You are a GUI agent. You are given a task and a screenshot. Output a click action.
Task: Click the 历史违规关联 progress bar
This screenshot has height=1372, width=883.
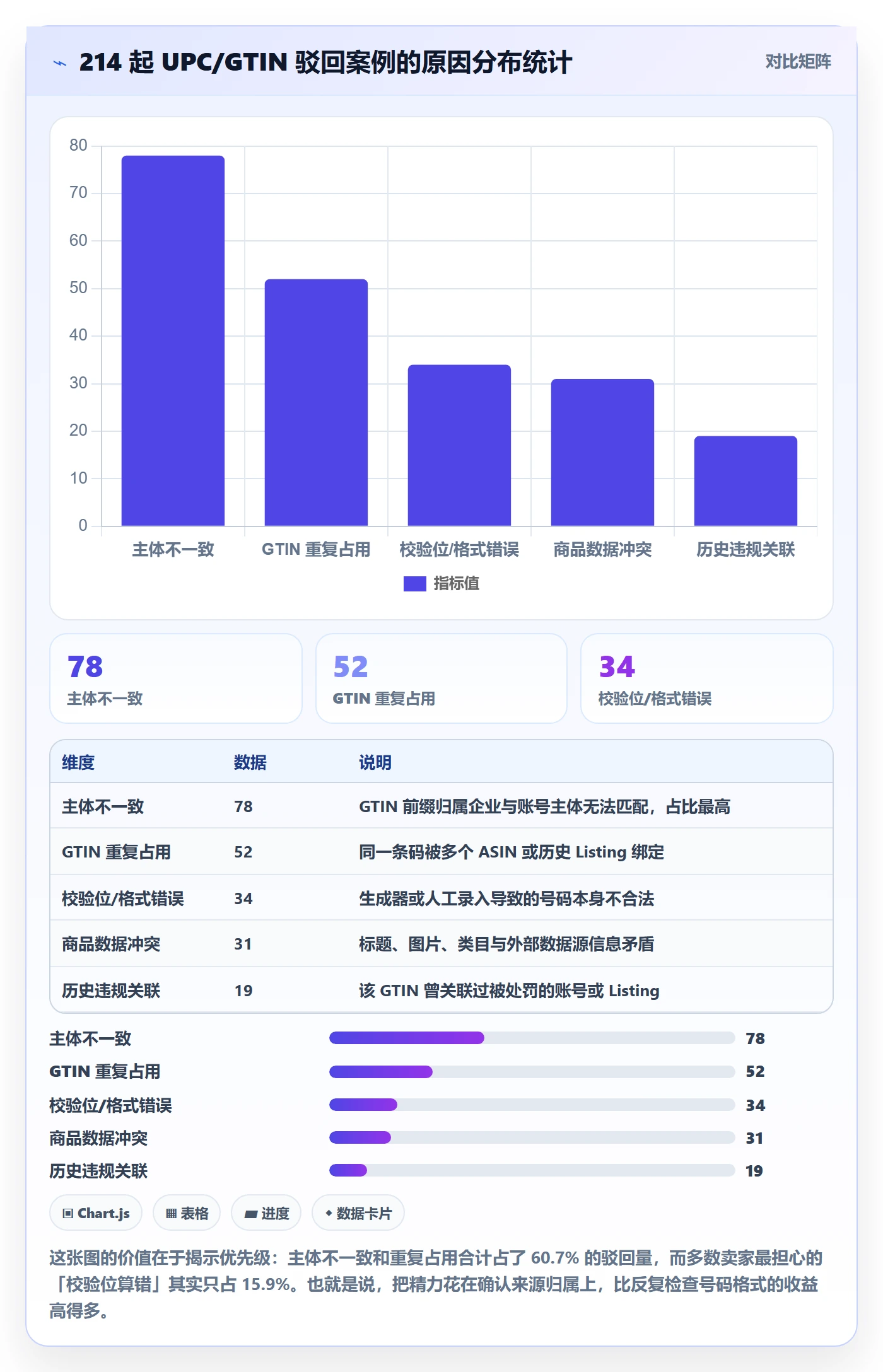(532, 1170)
